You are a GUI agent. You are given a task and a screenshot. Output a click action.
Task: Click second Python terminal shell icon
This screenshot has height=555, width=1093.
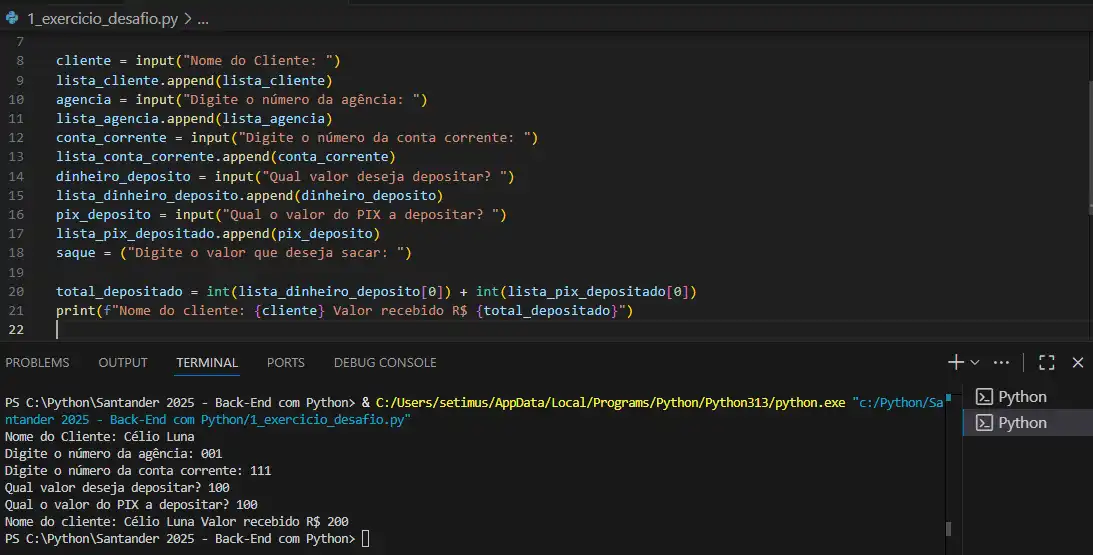[984, 423]
